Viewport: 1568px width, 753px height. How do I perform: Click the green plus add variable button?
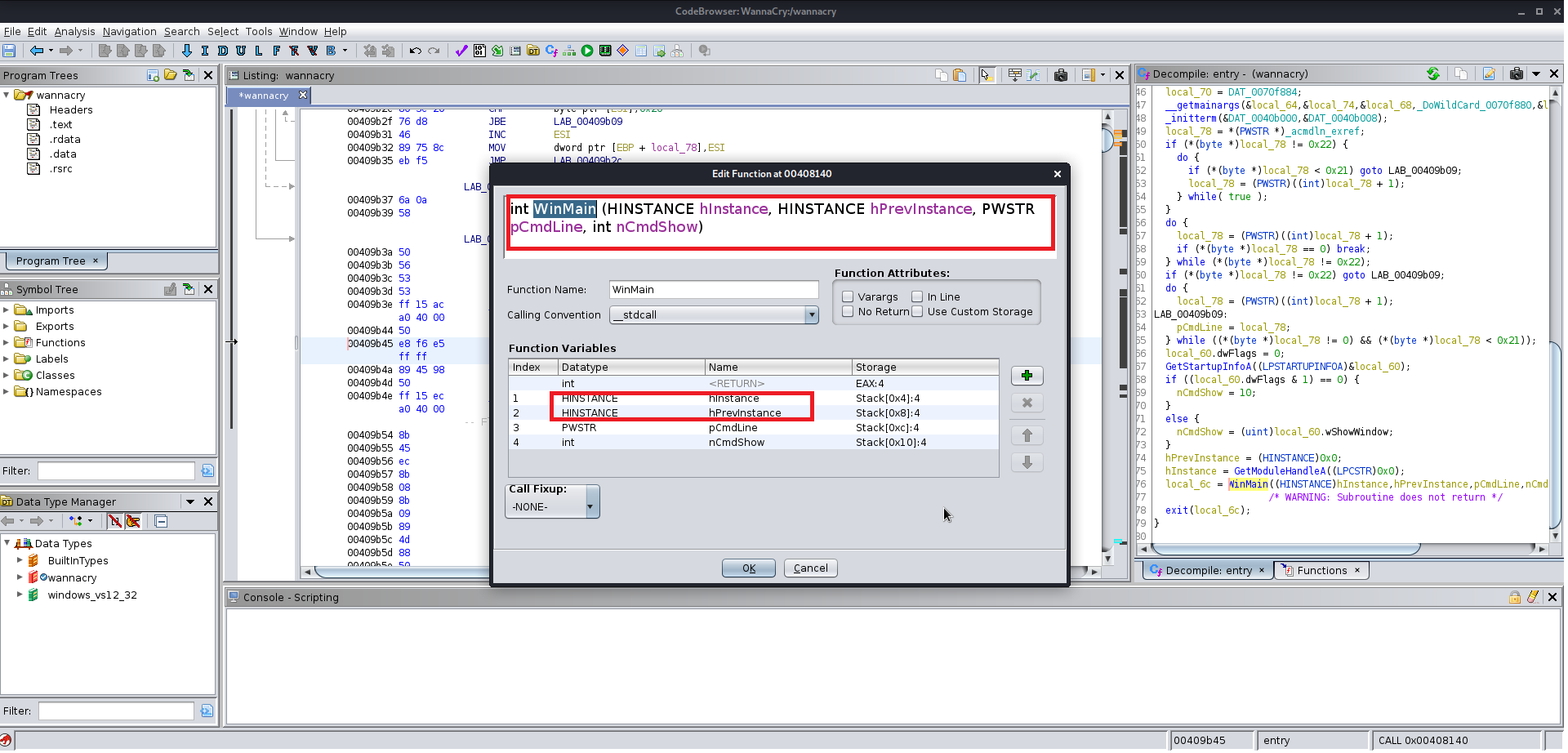[1027, 376]
